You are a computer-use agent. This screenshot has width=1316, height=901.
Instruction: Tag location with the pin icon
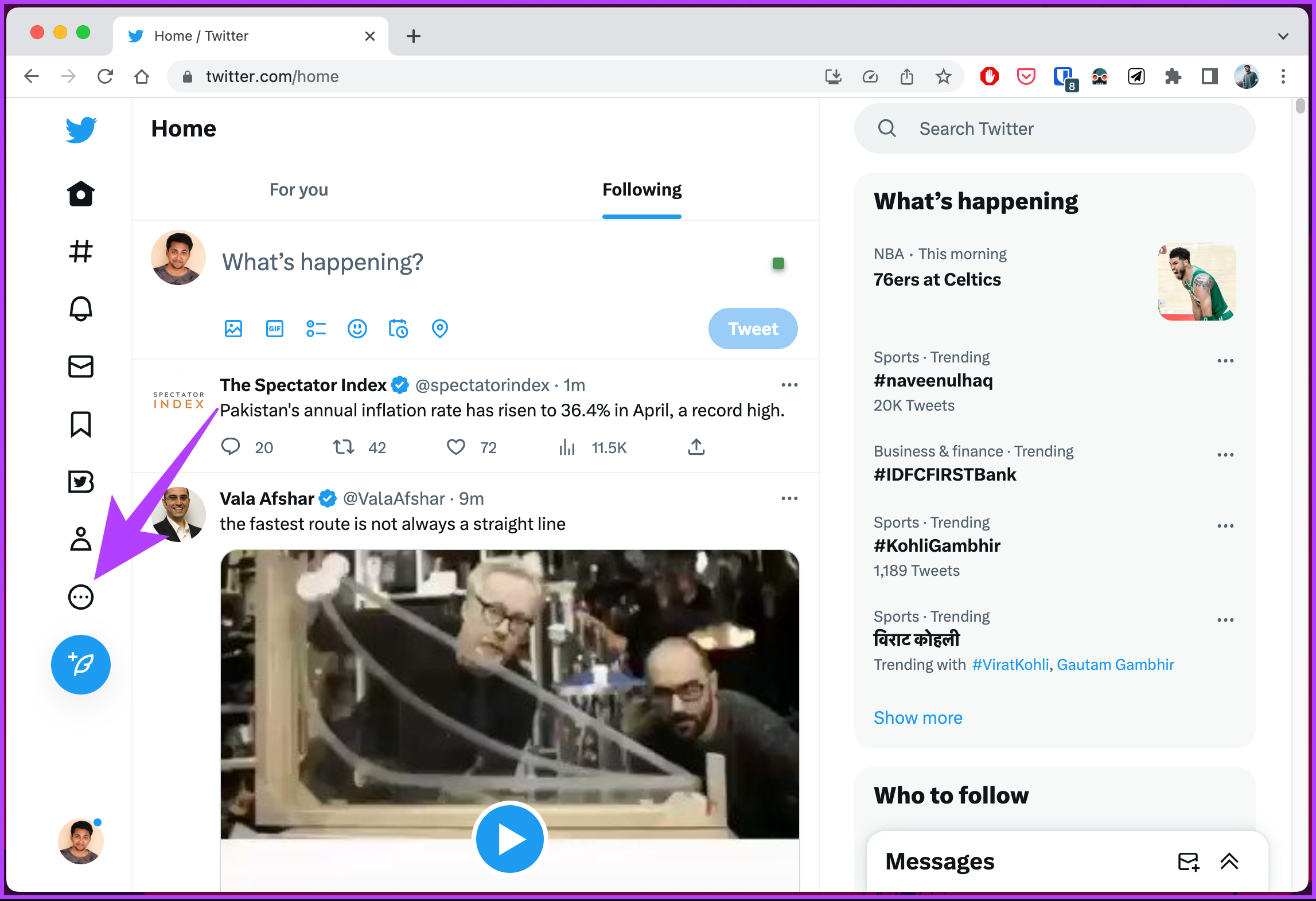click(440, 329)
